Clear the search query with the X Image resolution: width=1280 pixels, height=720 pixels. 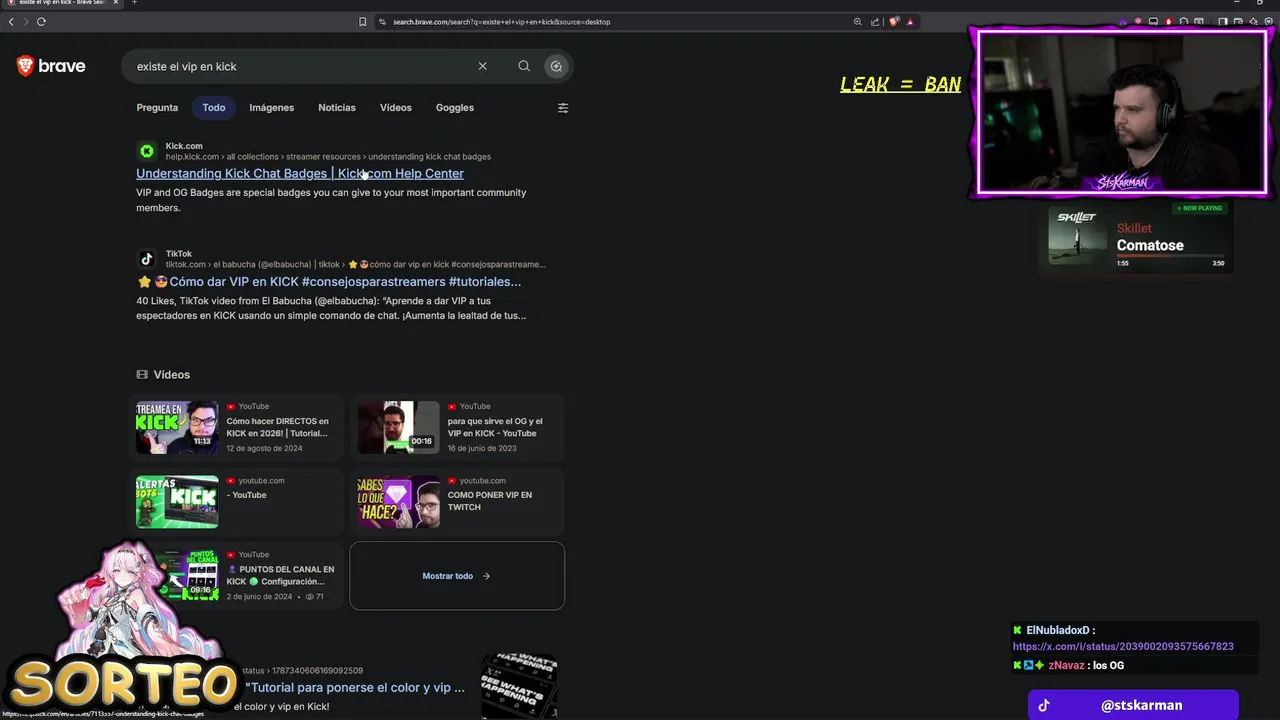click(482, 66)
